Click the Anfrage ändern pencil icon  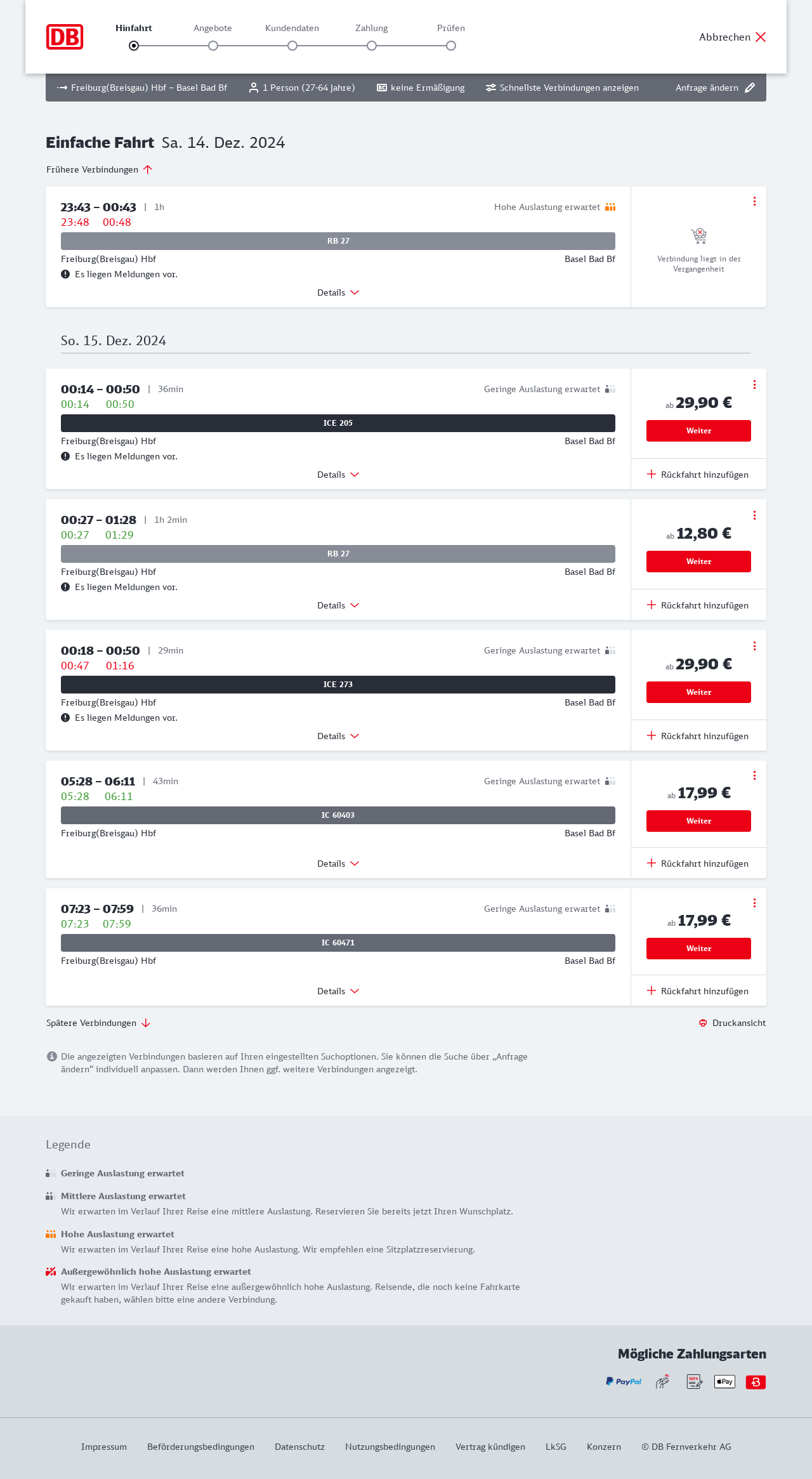click(x=750, y=88)
